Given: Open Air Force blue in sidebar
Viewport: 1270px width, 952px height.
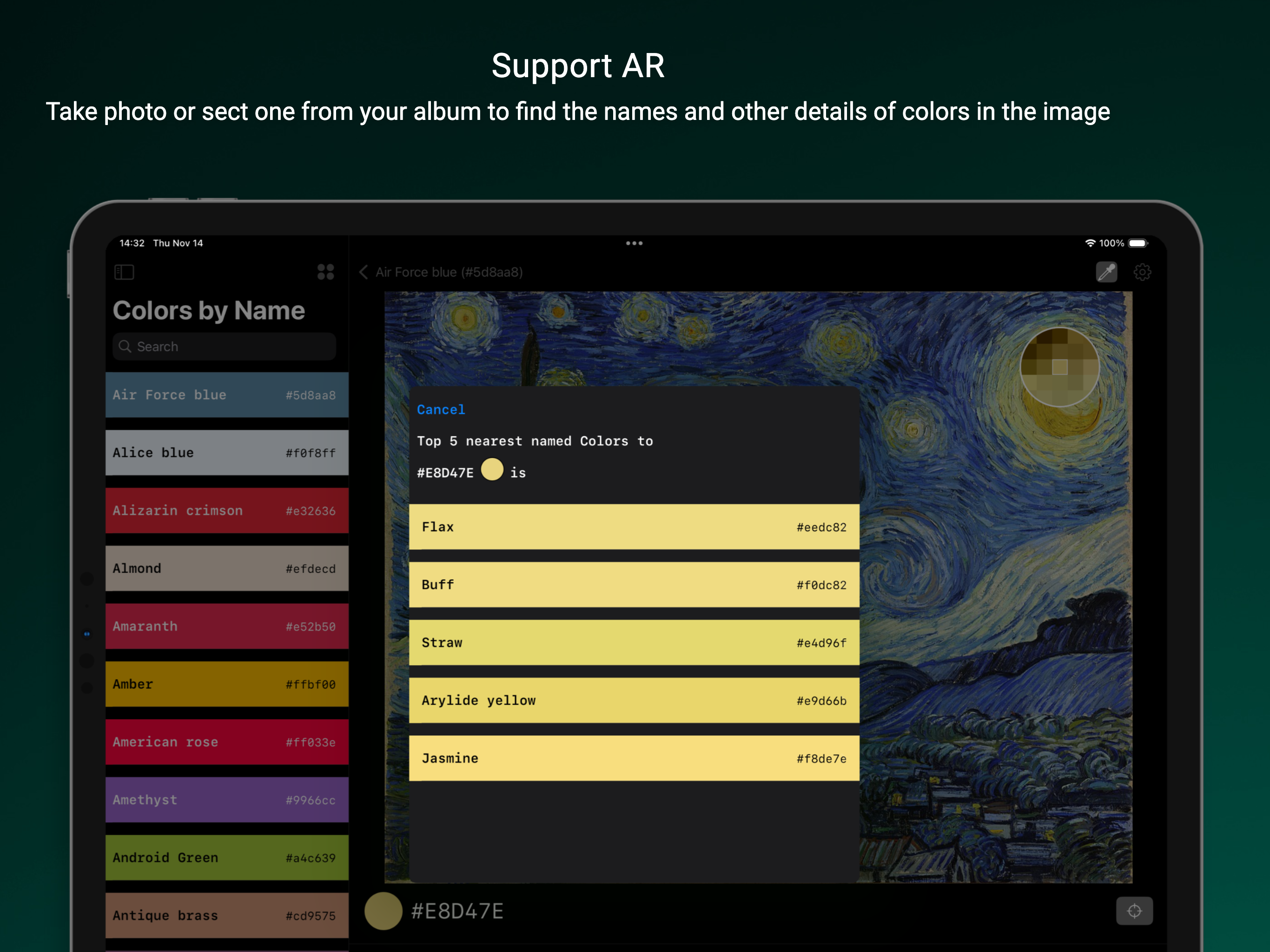Looking at the screenshot, I should tap(227, 395).
